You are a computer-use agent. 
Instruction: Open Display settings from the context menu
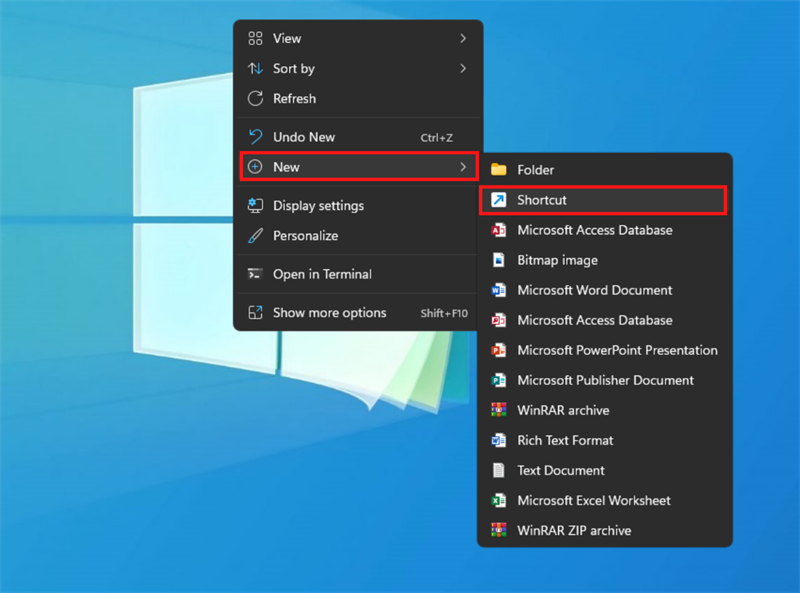[x=318, y=206]
